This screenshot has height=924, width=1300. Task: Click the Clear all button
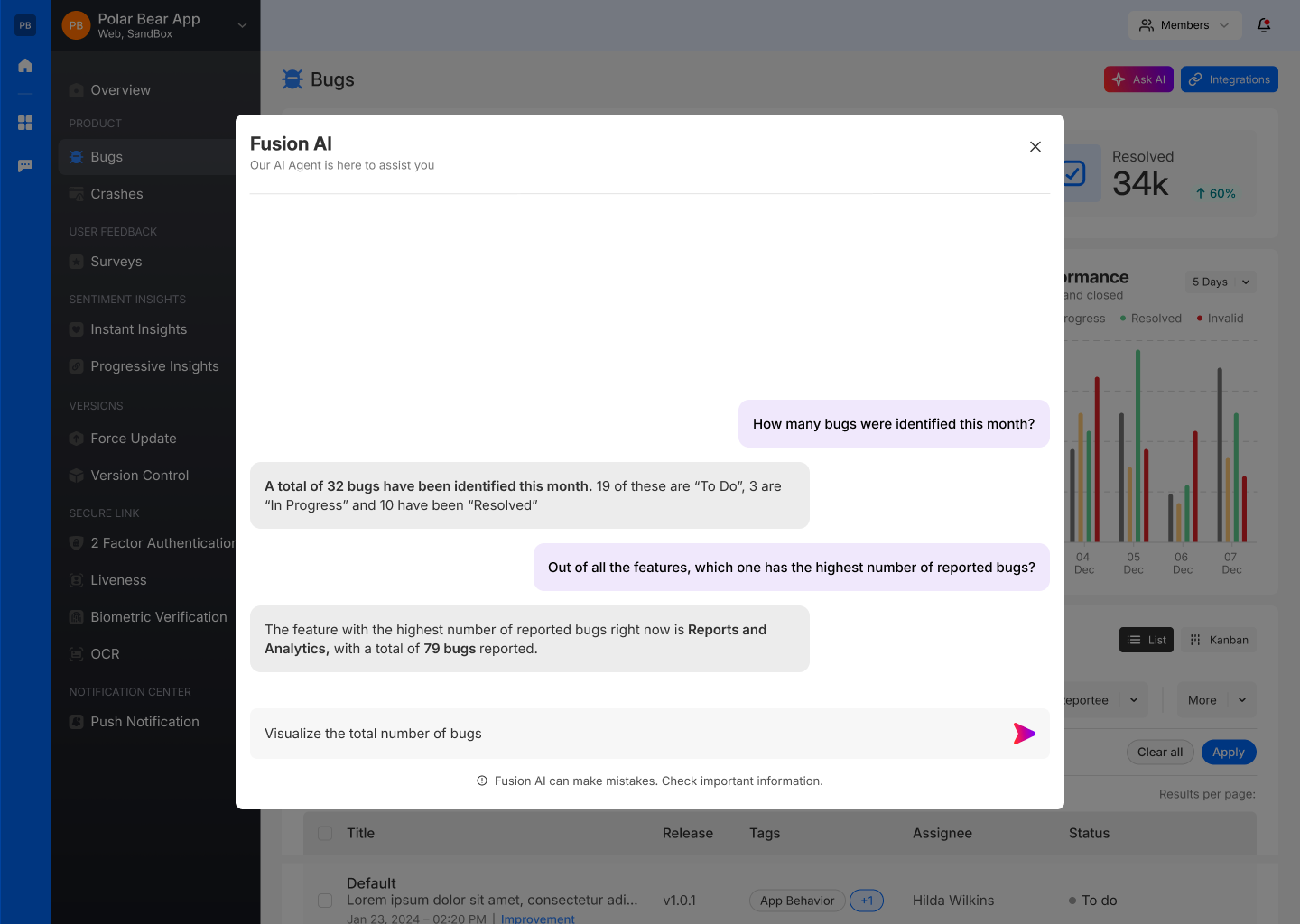[x=1160, y=752]
